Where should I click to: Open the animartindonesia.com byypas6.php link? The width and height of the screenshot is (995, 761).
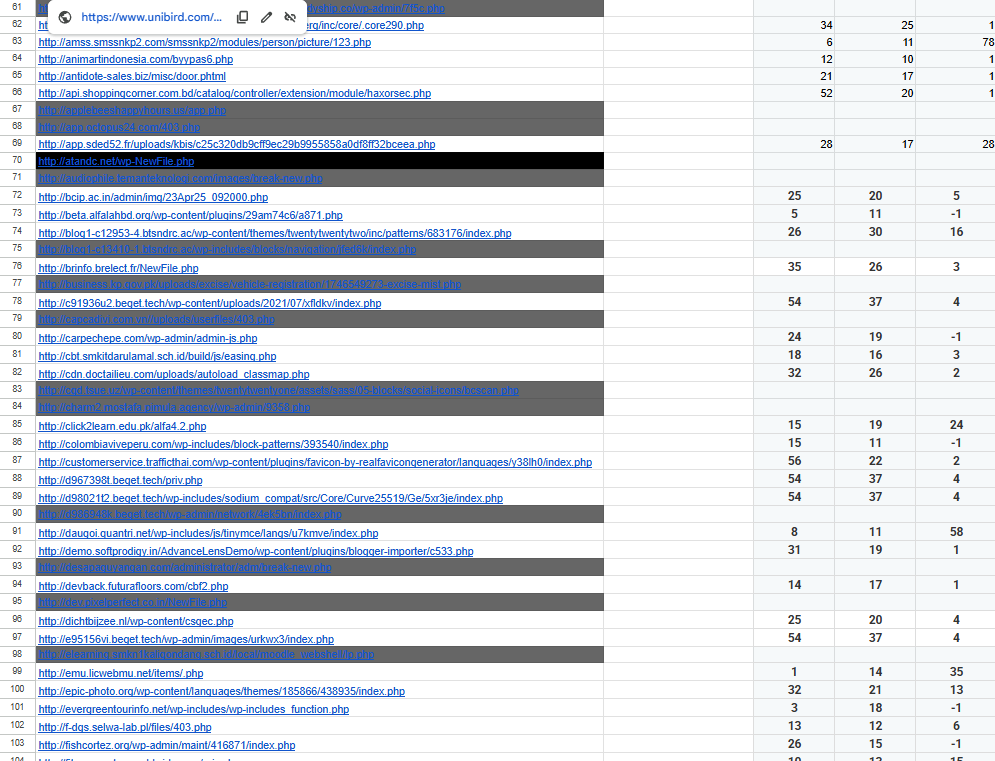135,59
